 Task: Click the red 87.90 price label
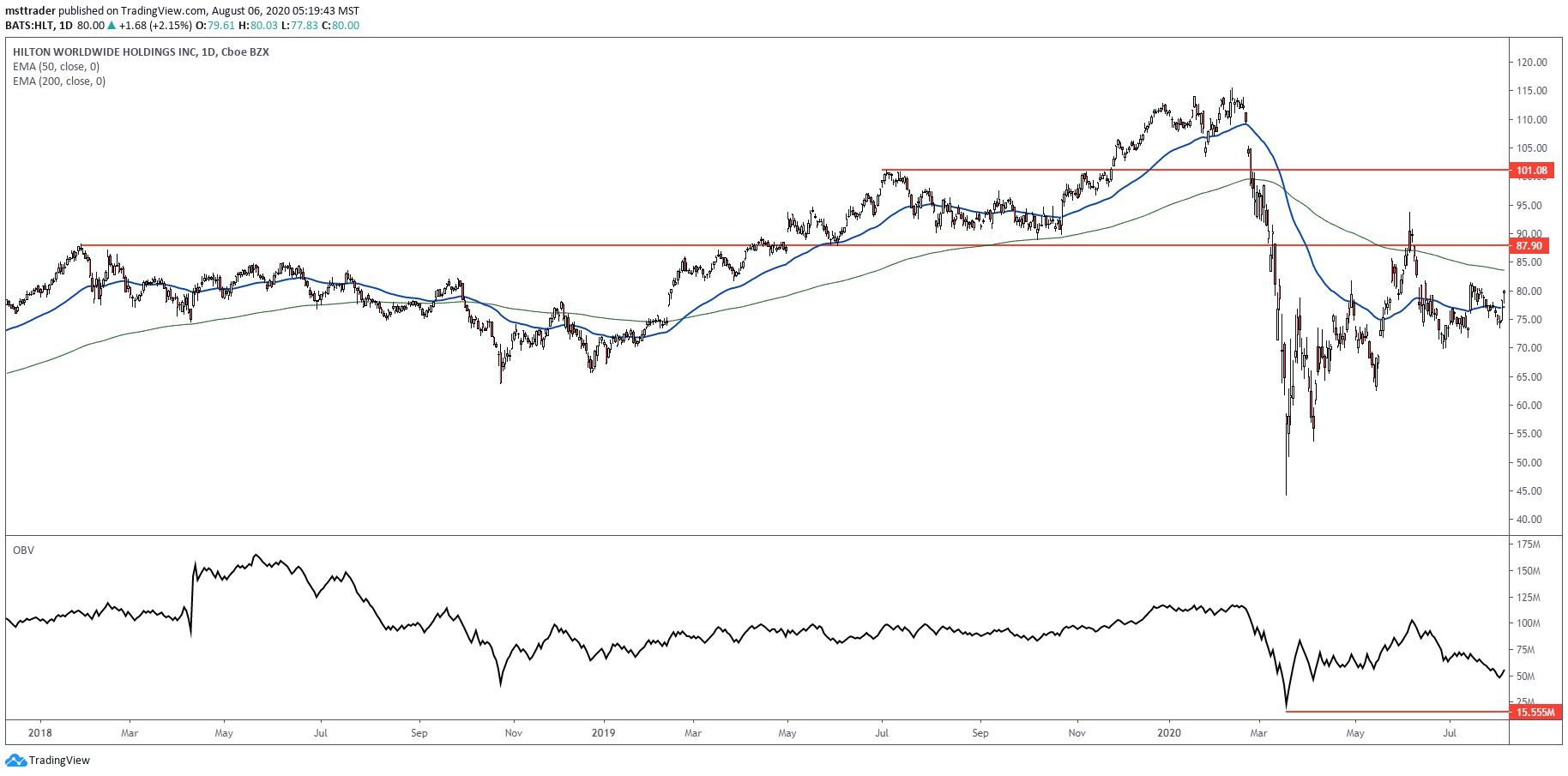coord(1529,245)
